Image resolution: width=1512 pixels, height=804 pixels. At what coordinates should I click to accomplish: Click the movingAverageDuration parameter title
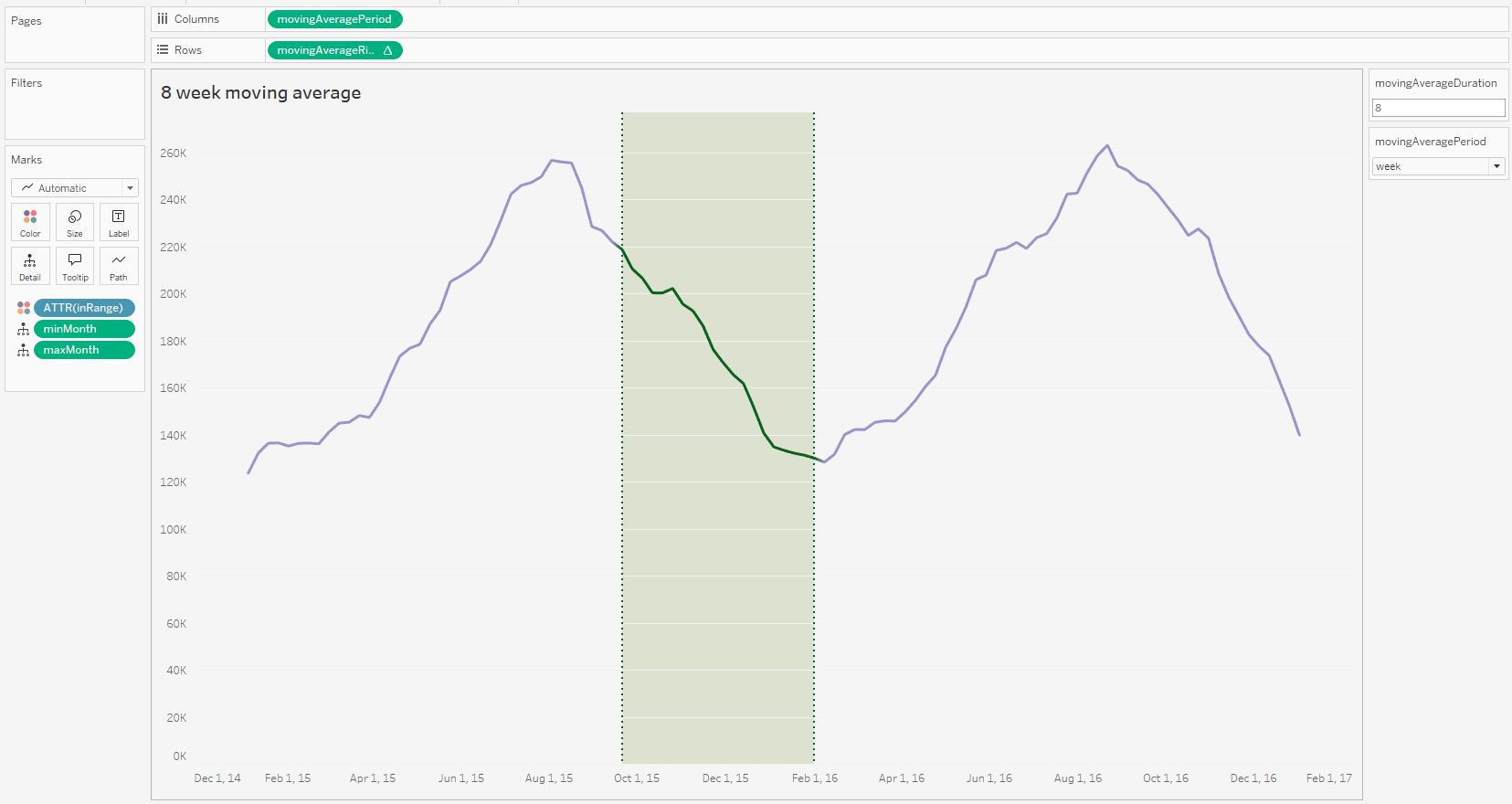pos(1436,83)
